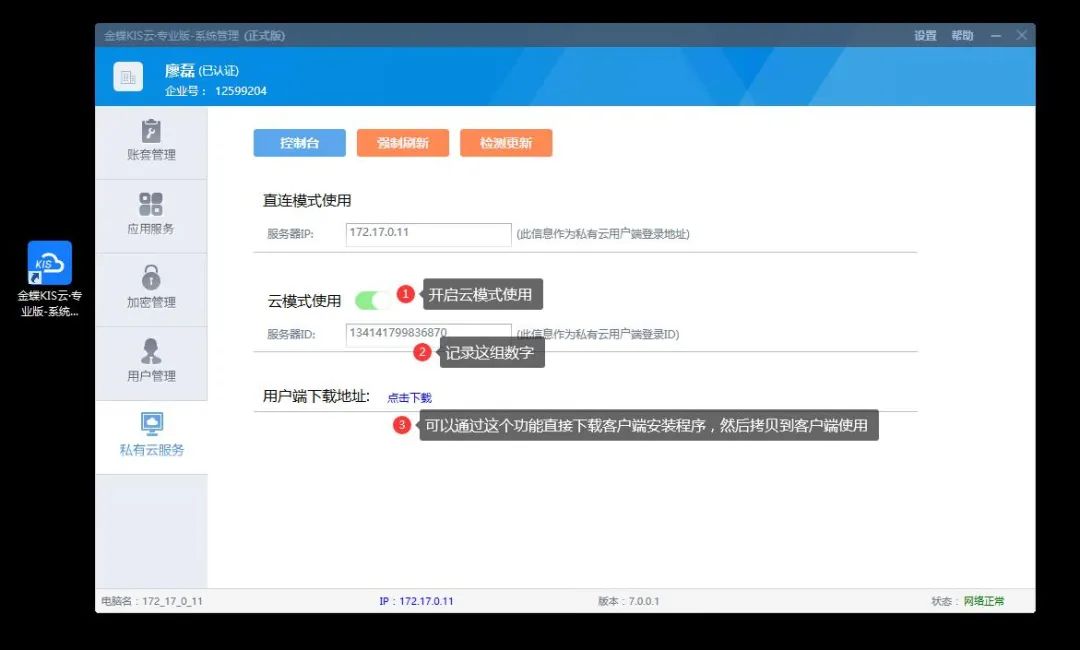
Task: Click the 强制刷新 orange button
Action: (403, 143)
